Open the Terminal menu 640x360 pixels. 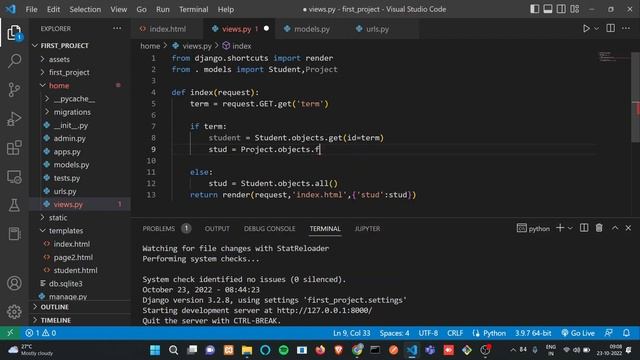[x=193, y=9]
